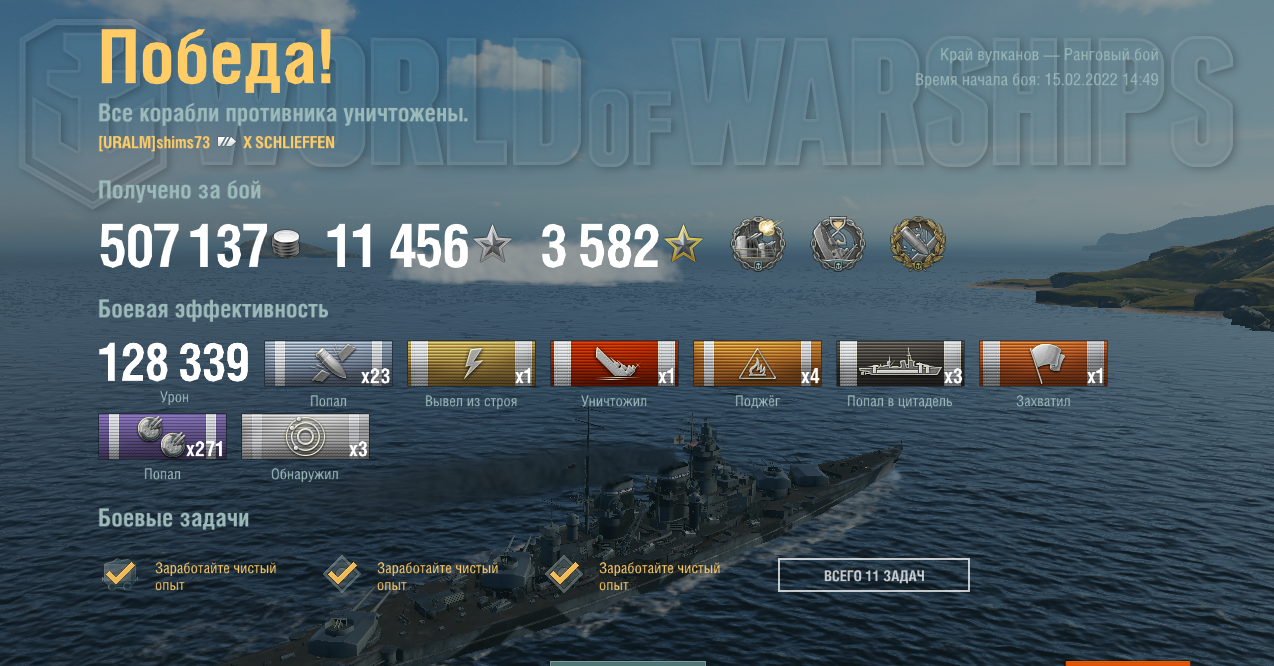
Task: Click the purple secondary hits ribbon x271
Action: point(162,437)
